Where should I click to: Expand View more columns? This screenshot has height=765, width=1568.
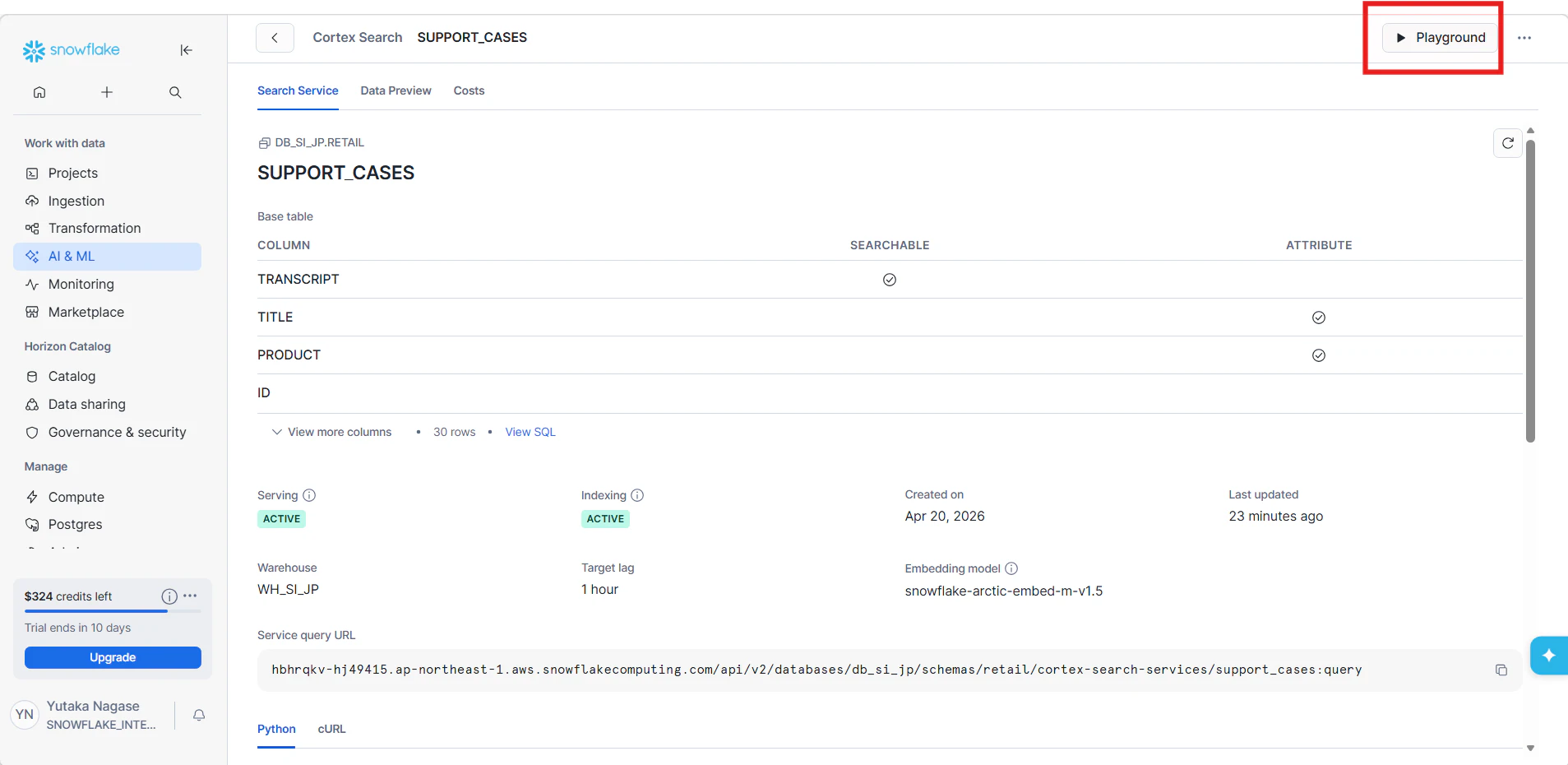click(332, 432)
